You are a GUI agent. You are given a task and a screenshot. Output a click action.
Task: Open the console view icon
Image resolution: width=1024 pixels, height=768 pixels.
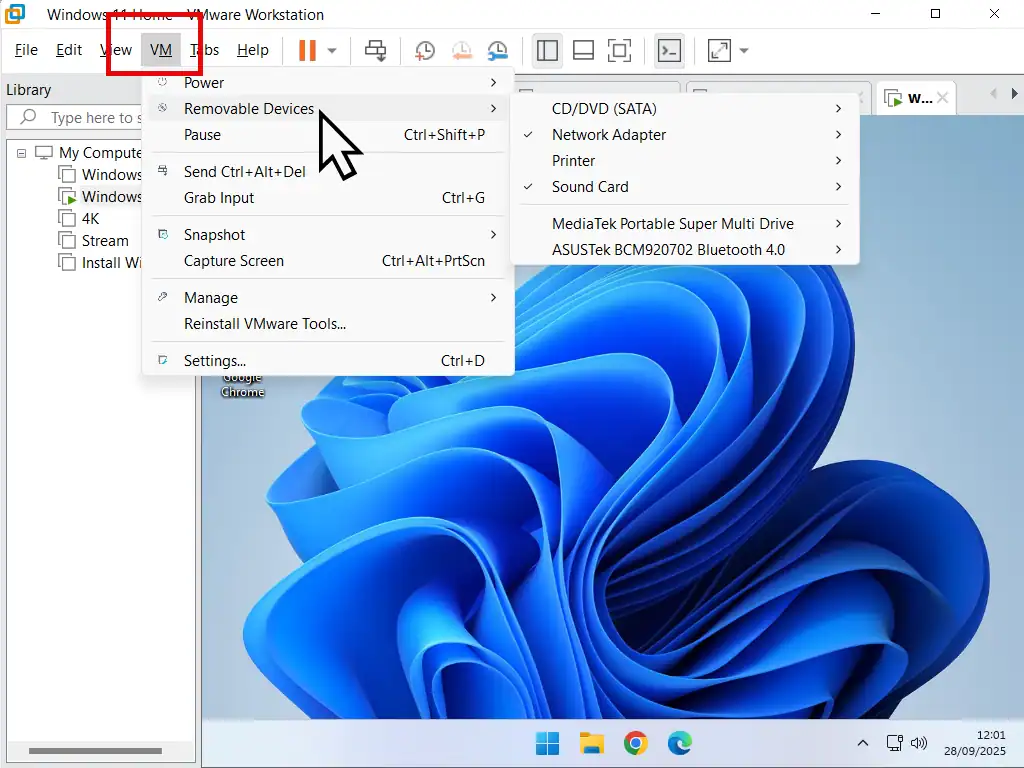point(669,50)
